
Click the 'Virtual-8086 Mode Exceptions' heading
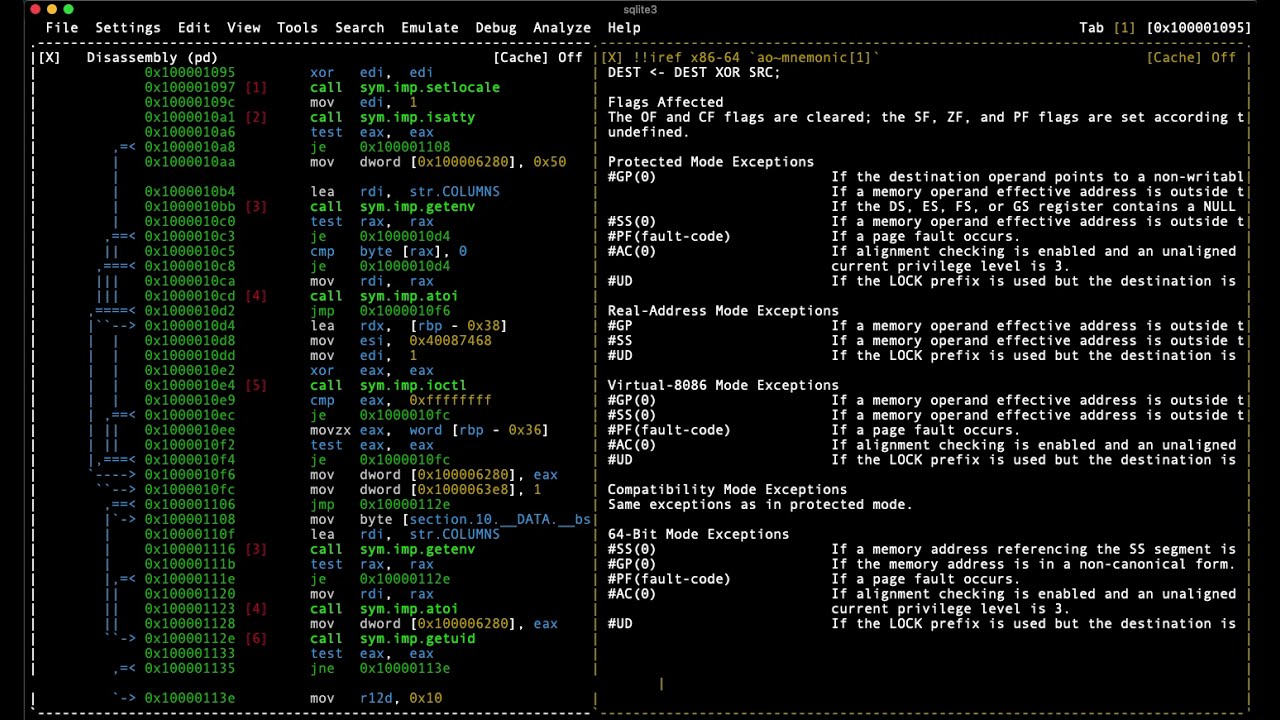(723, 386)
